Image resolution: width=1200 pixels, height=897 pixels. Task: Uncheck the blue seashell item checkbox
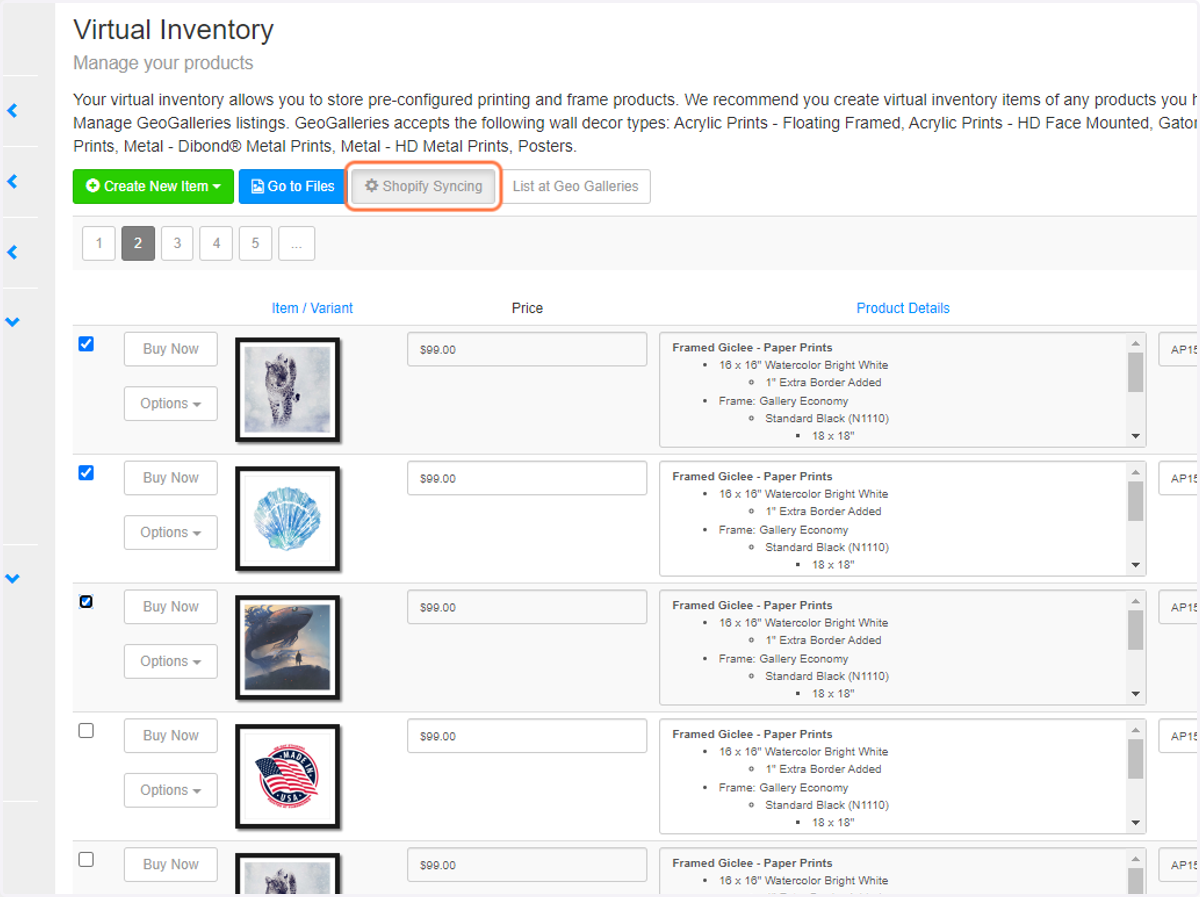[x=86, y=473]
